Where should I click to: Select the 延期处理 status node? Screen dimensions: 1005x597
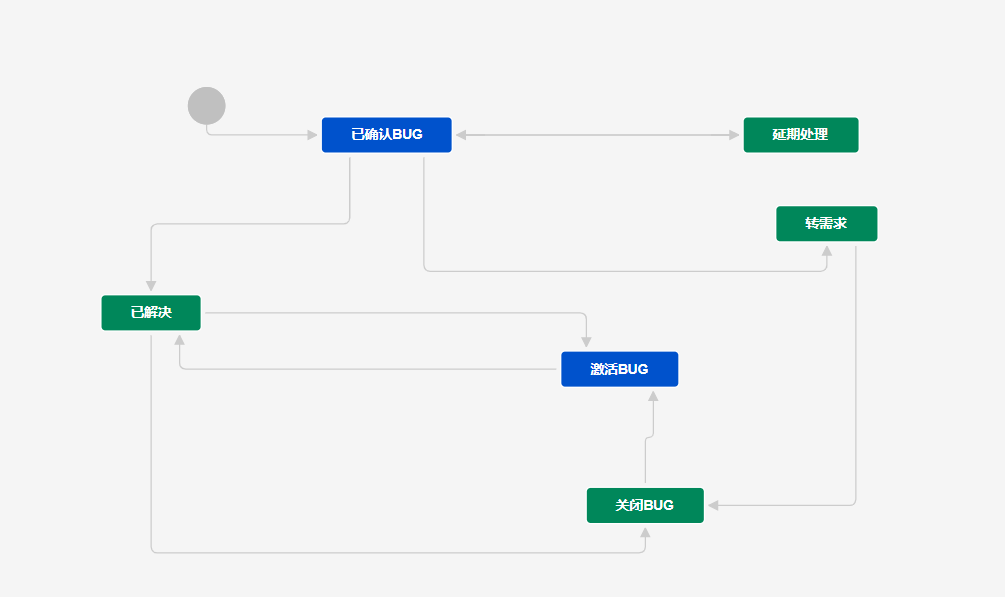pyautogui.click(x=801, y=135)
